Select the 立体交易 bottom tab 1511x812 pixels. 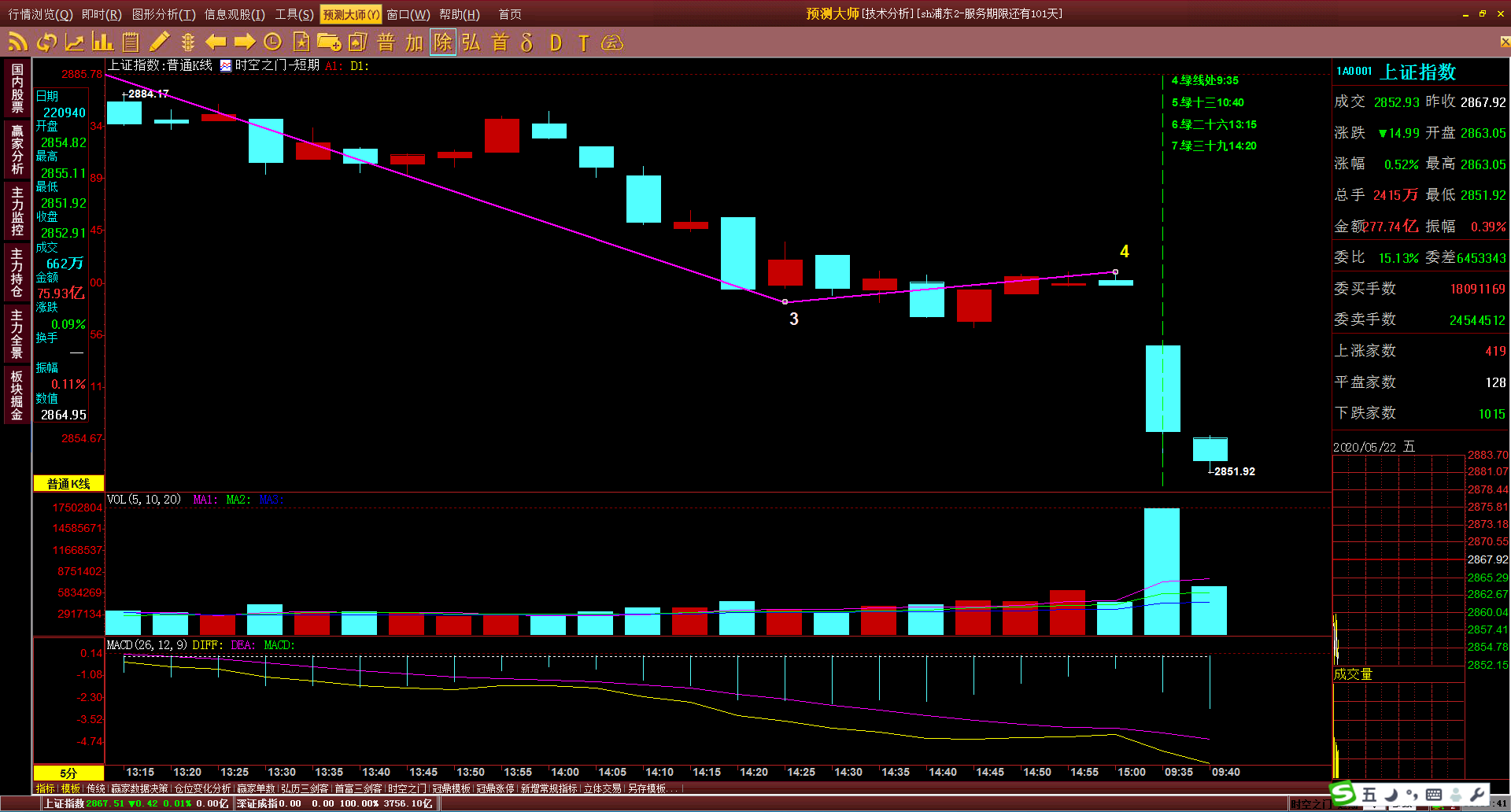click(x=602, y=788)
